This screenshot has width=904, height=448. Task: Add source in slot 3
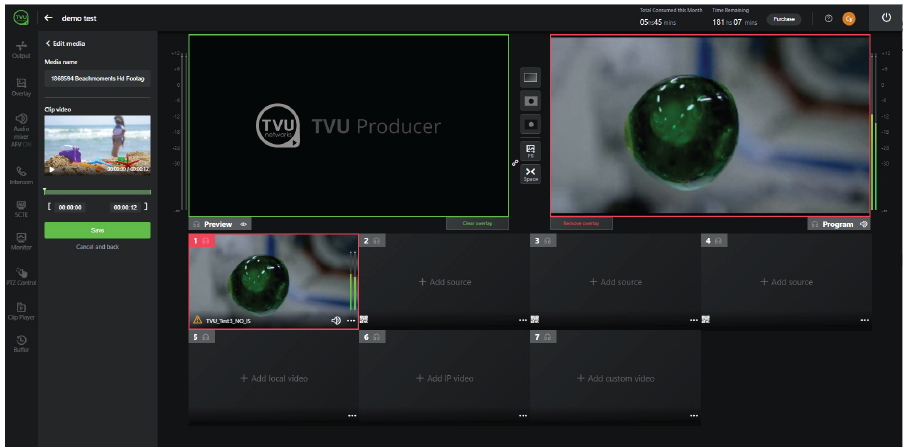coord(616,282)
